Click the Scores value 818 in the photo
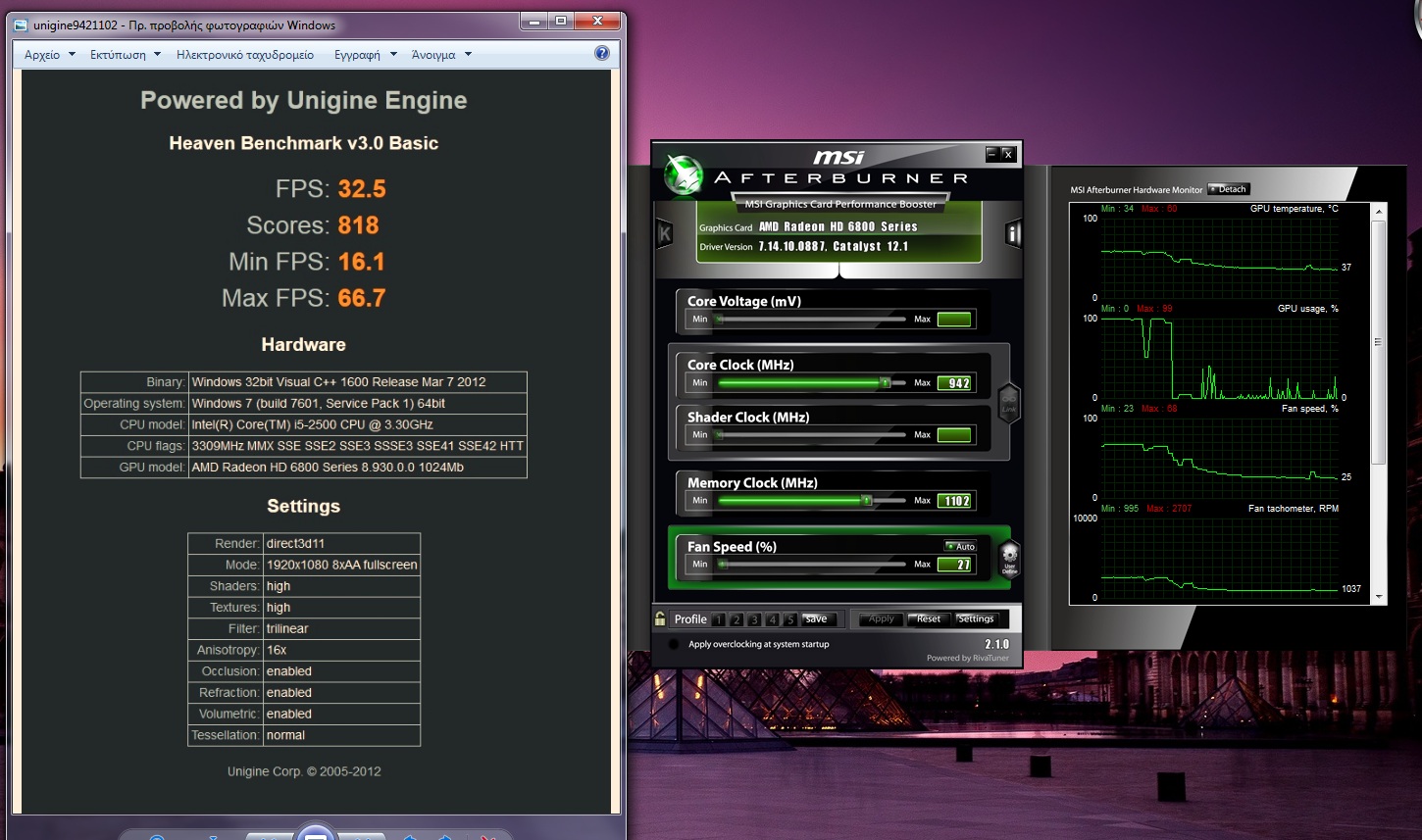 click(358, 225)
